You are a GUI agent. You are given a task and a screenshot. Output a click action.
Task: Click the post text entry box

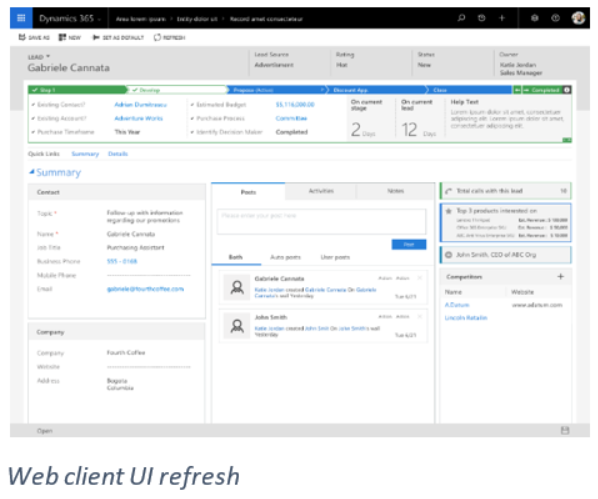pyautogui.click(x=322, y=221)
